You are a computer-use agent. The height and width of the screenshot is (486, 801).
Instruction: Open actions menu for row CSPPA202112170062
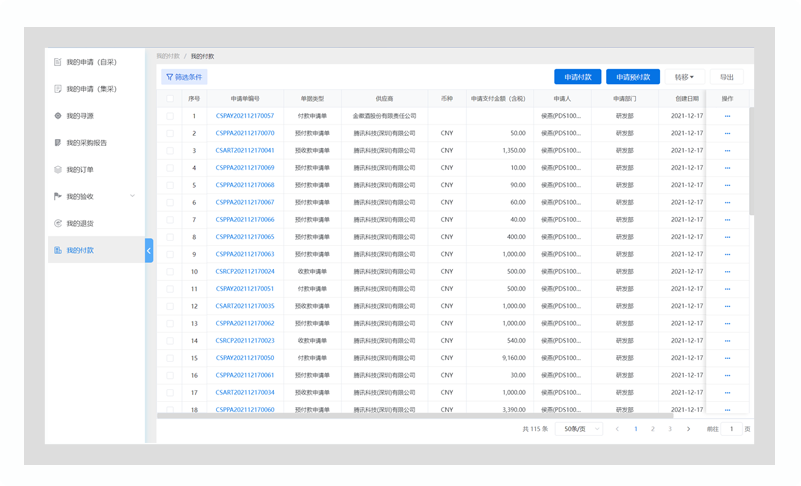coord(727,323)
